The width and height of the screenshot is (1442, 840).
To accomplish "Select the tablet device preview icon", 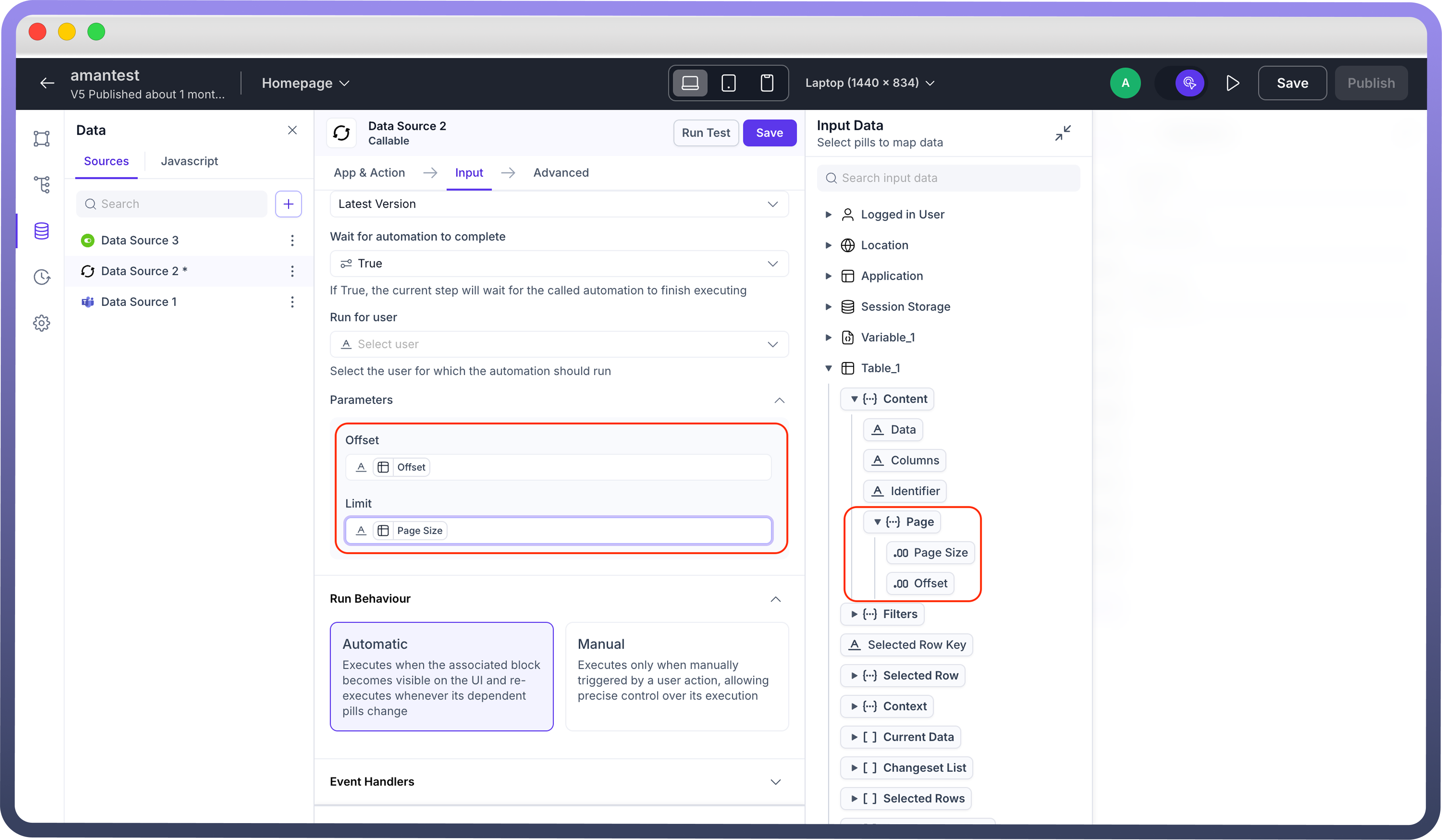I will [x=728, y=83].
